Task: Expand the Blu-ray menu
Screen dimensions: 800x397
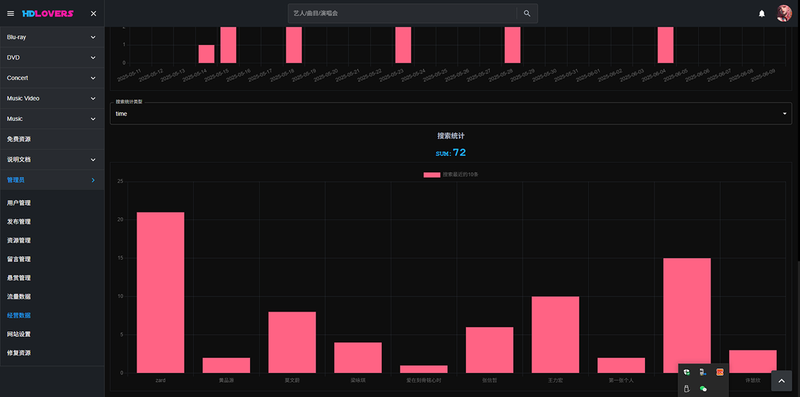Action: (x=52, y=37)
